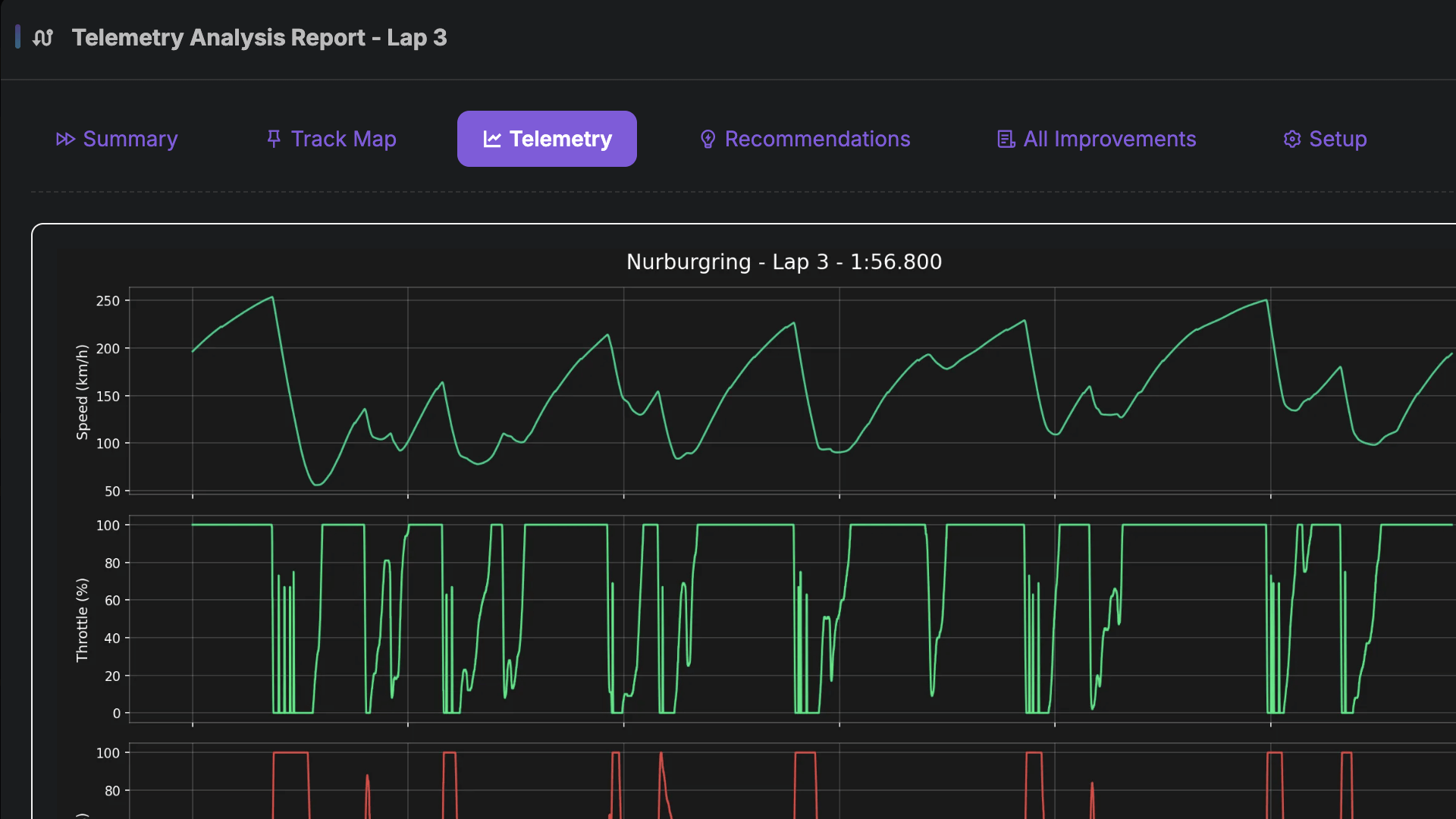
Task: Click the pin icon next to Track Map
Action: click(x=274, y=139)
